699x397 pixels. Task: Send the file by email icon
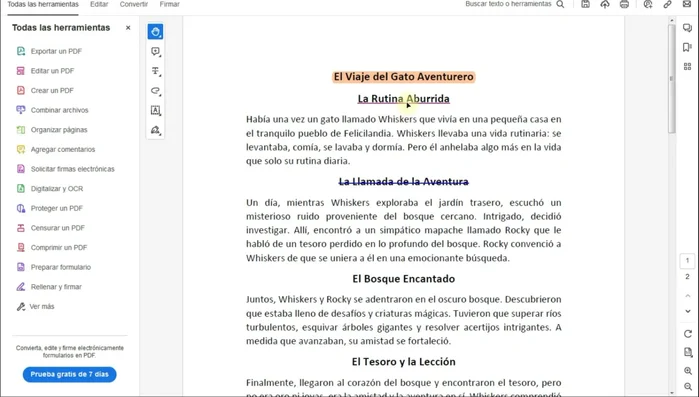(x=687, y=4)
